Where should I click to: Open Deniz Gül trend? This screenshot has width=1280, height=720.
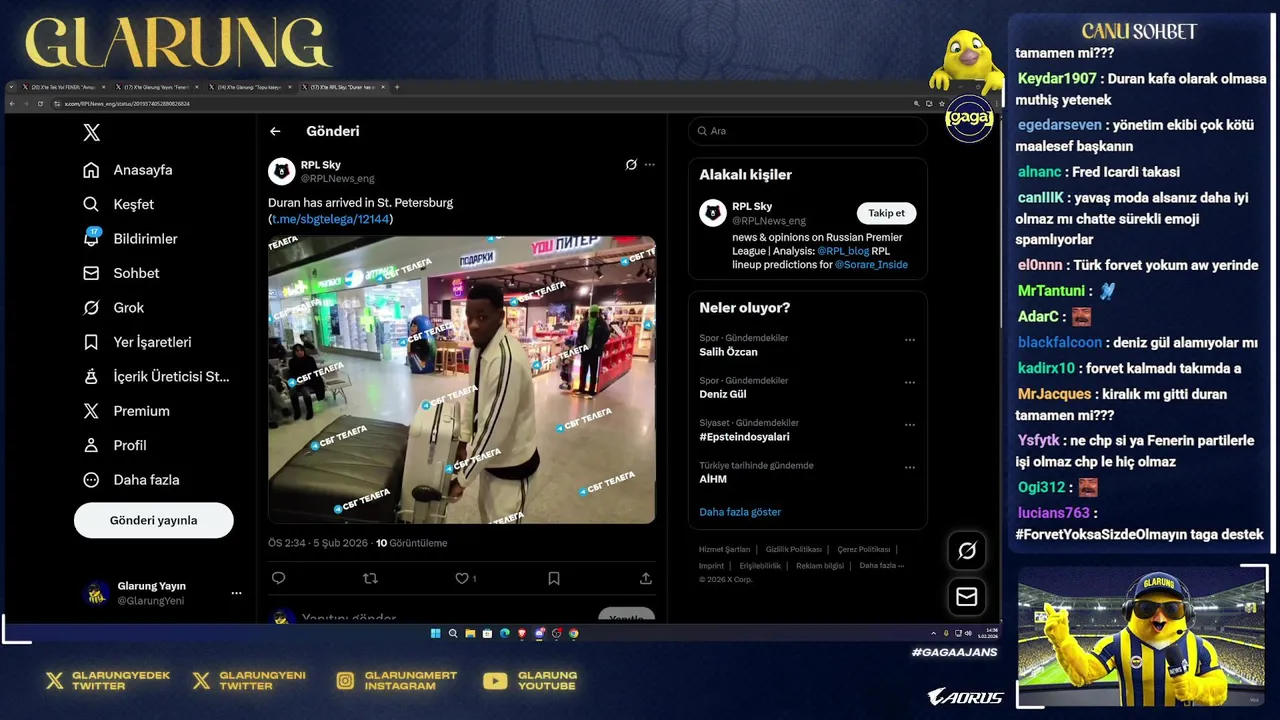(723, 394)
